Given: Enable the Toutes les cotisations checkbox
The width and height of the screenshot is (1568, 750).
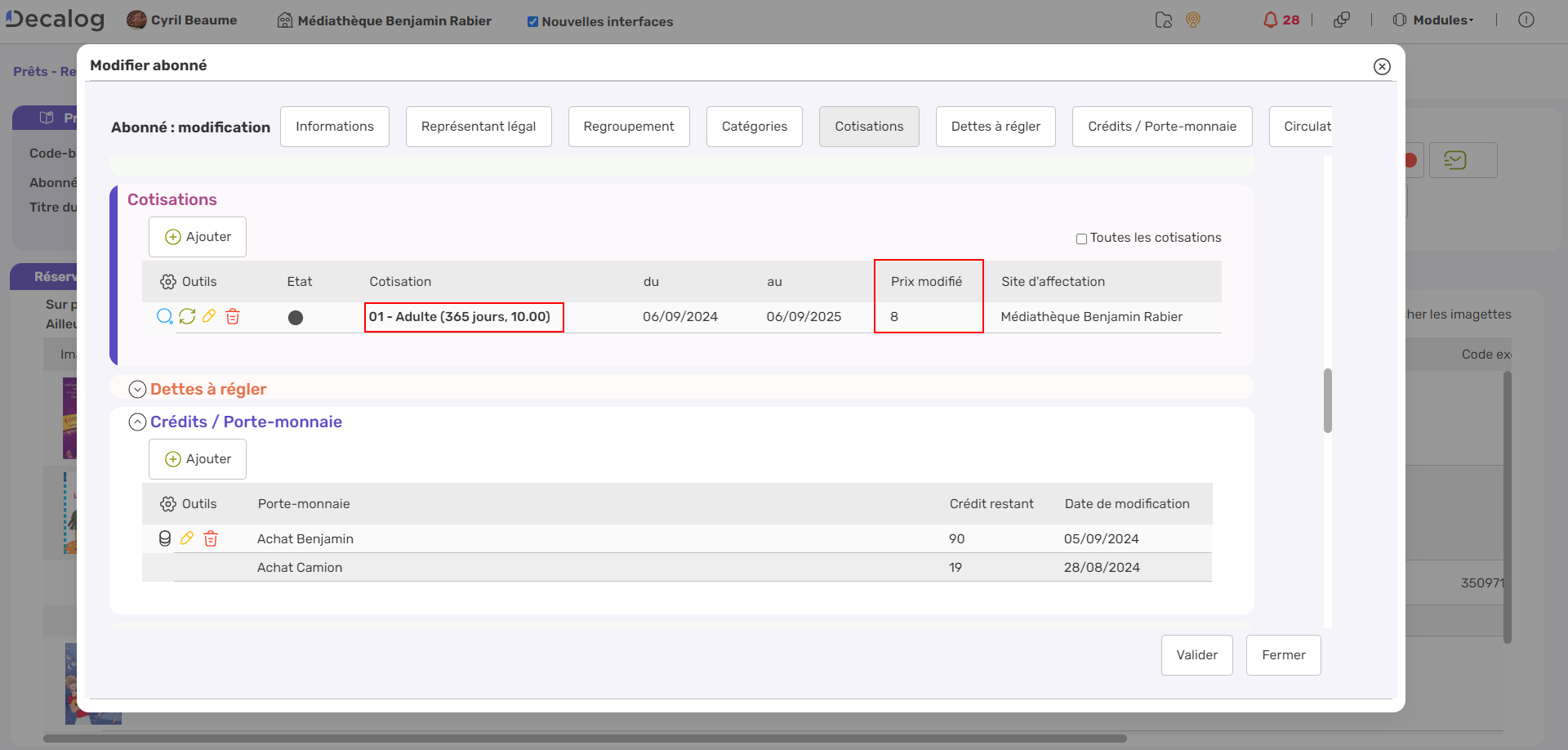Looking at the screenshot, I should [x=1081, y=239].
